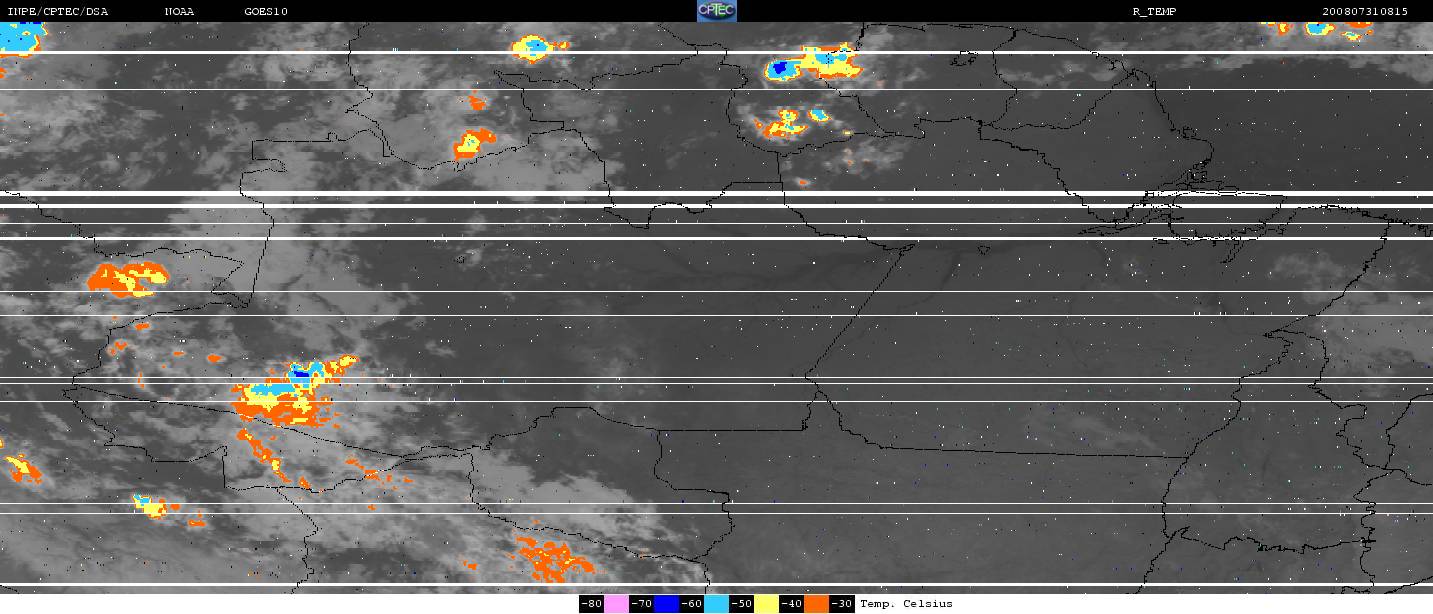Image resolution: width=1433 pixels, height=614 pixels.
Task: Pick the pink legend swatch
Action: tap(616, 604)
